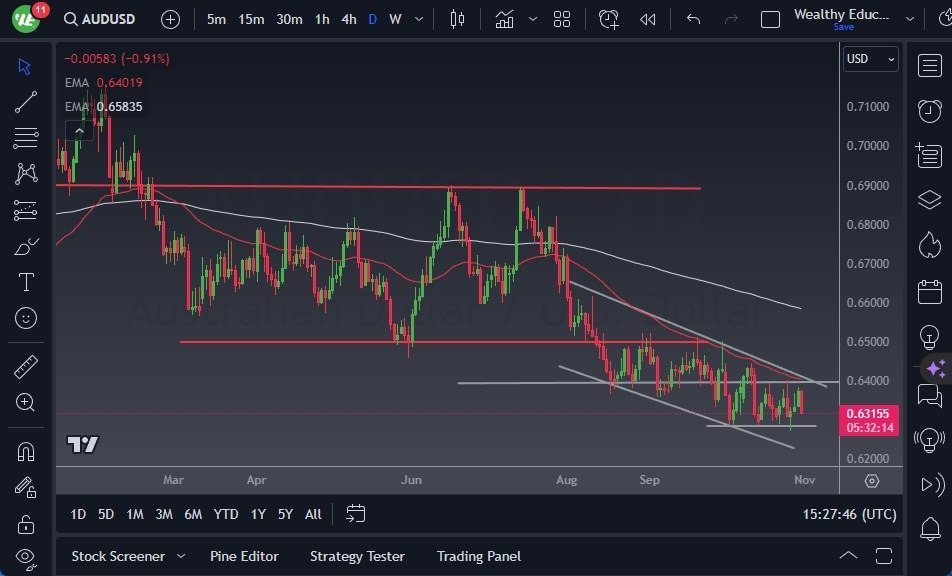
Task: Open the USD currency dropdown
Action: [869, 59]
